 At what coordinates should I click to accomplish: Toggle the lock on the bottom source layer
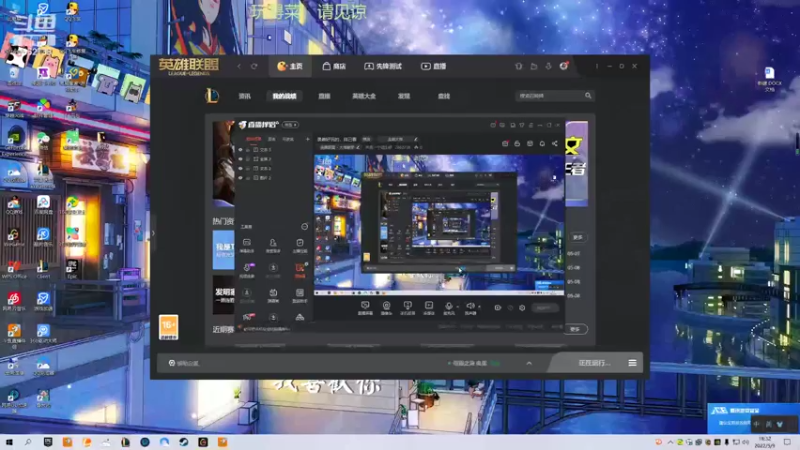coord(248,178)
